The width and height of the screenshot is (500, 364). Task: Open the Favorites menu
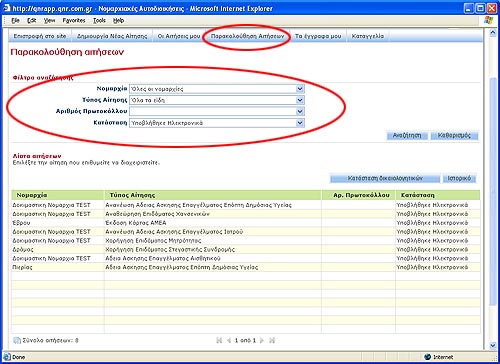click(x=74, y=21)
